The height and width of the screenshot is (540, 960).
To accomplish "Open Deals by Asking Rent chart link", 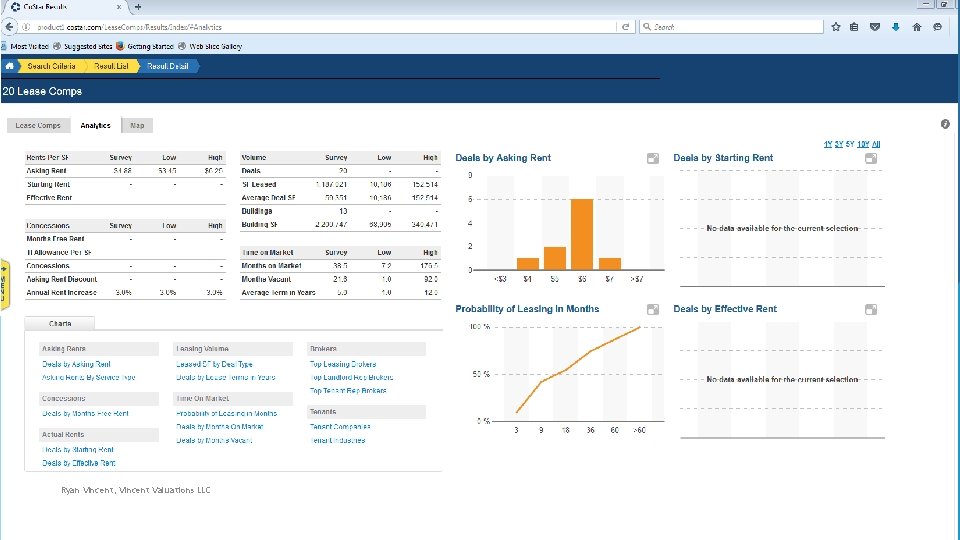I will point(77,364).
